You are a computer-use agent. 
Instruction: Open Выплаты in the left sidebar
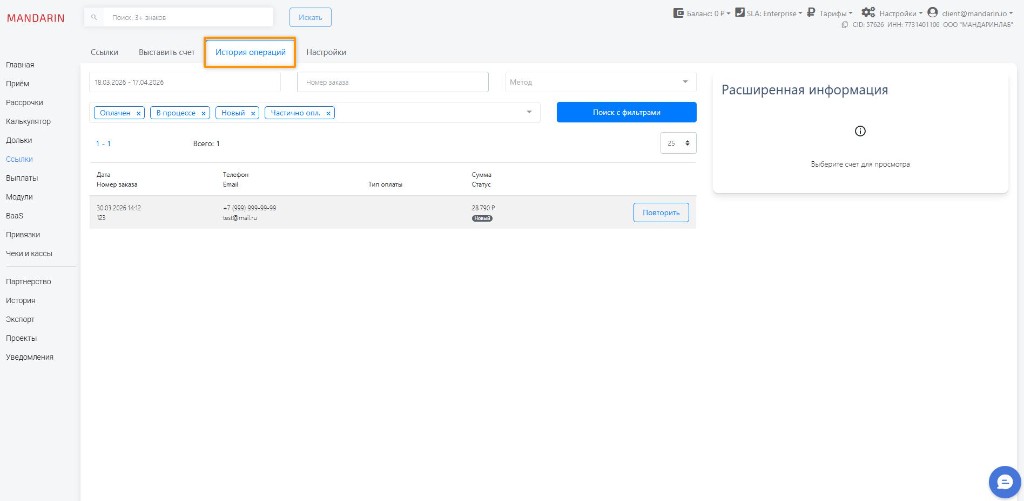(x=22, y=178)
